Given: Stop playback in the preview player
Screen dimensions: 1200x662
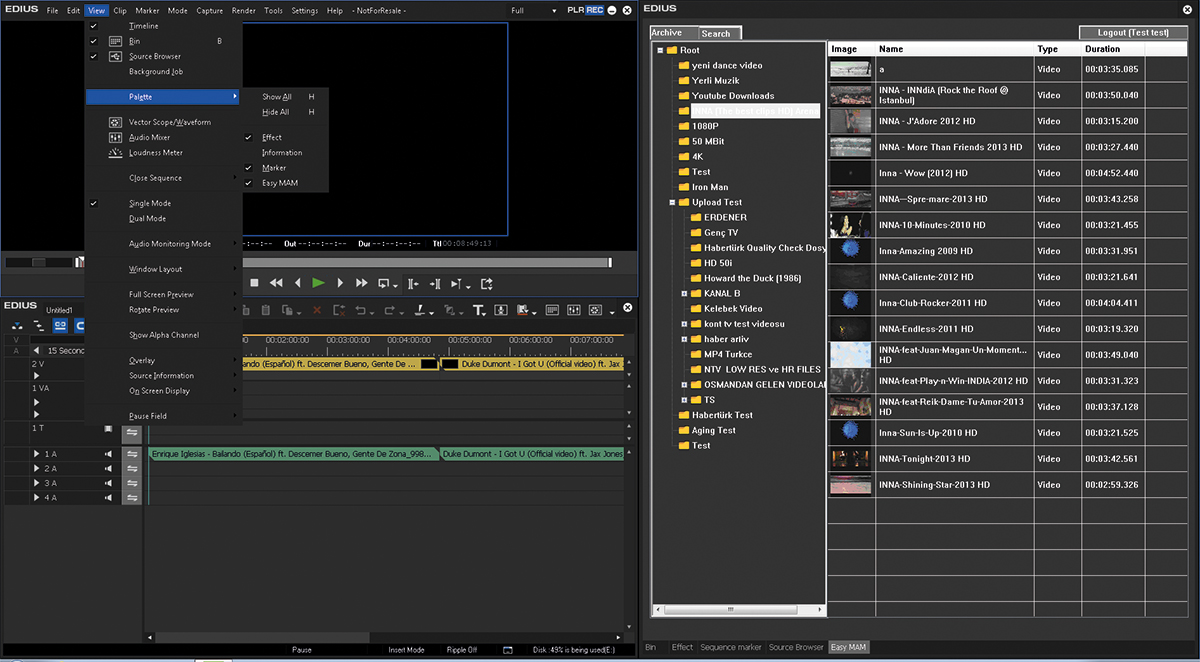Looking at the screenshot, I should point(254,284).
